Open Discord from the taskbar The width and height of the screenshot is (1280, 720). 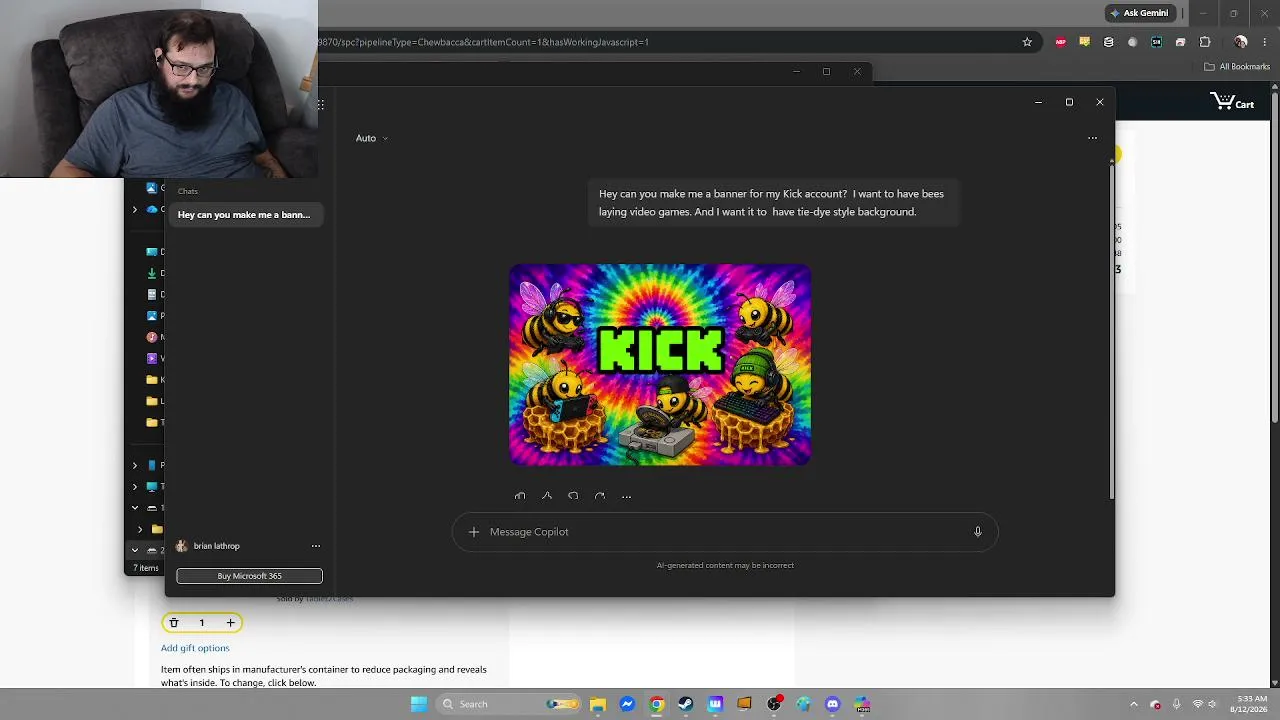click(x=833, y=704)
